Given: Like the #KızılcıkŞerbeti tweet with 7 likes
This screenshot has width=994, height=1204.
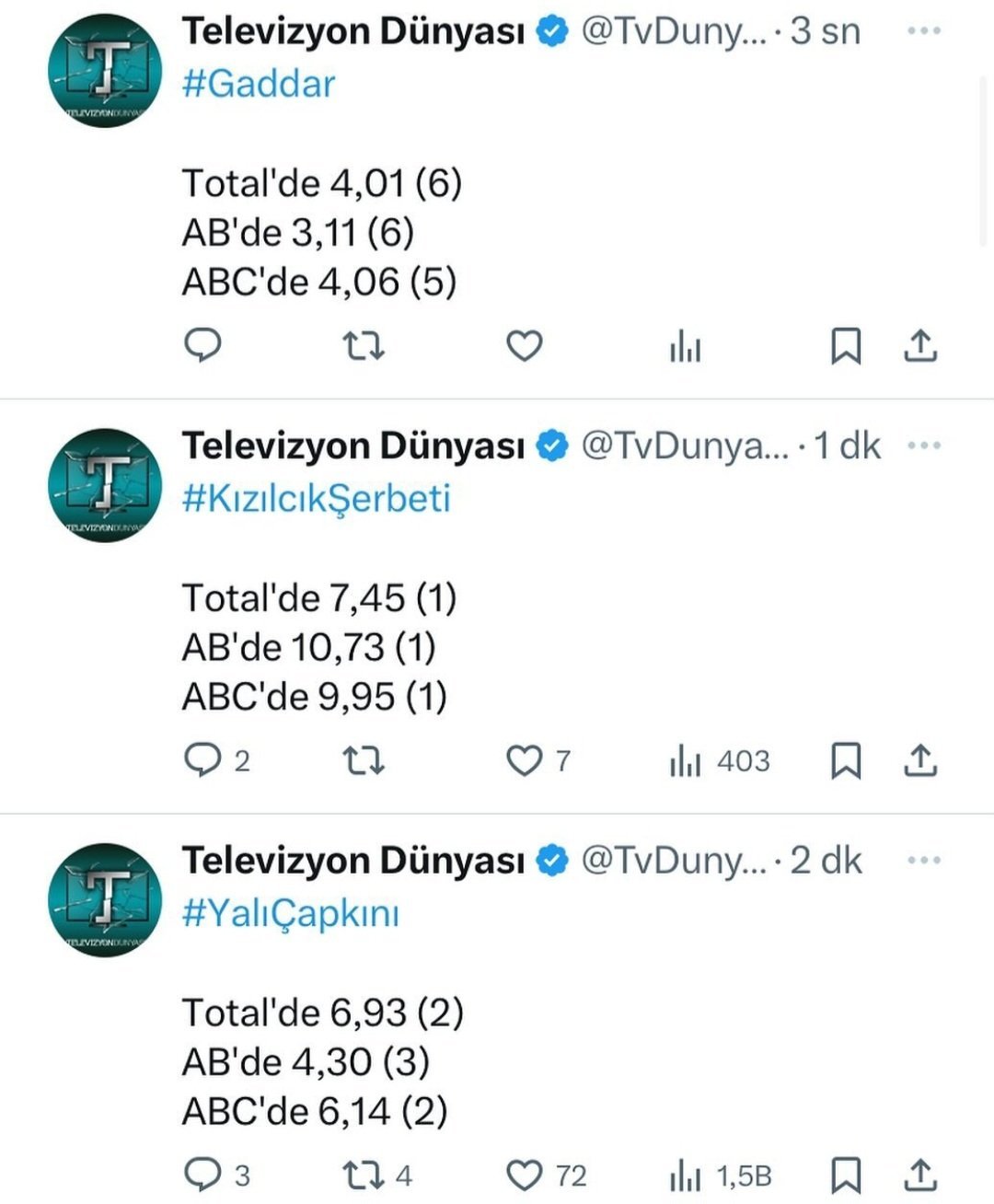Looking at the screenshot, I should point(525,760).
